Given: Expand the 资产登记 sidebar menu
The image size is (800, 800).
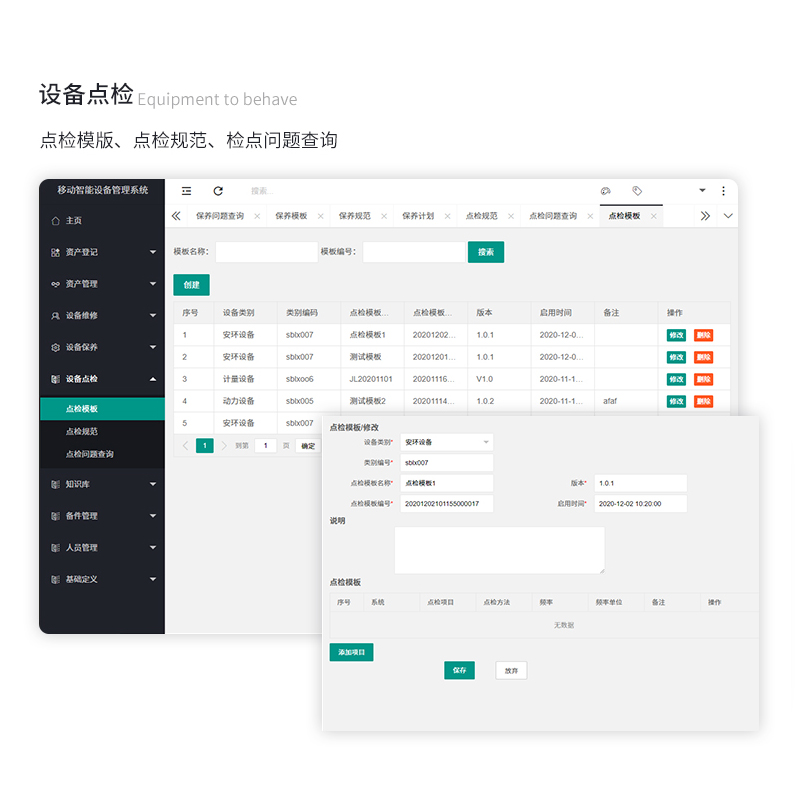Looking at the screenshot, I should 102,252.
